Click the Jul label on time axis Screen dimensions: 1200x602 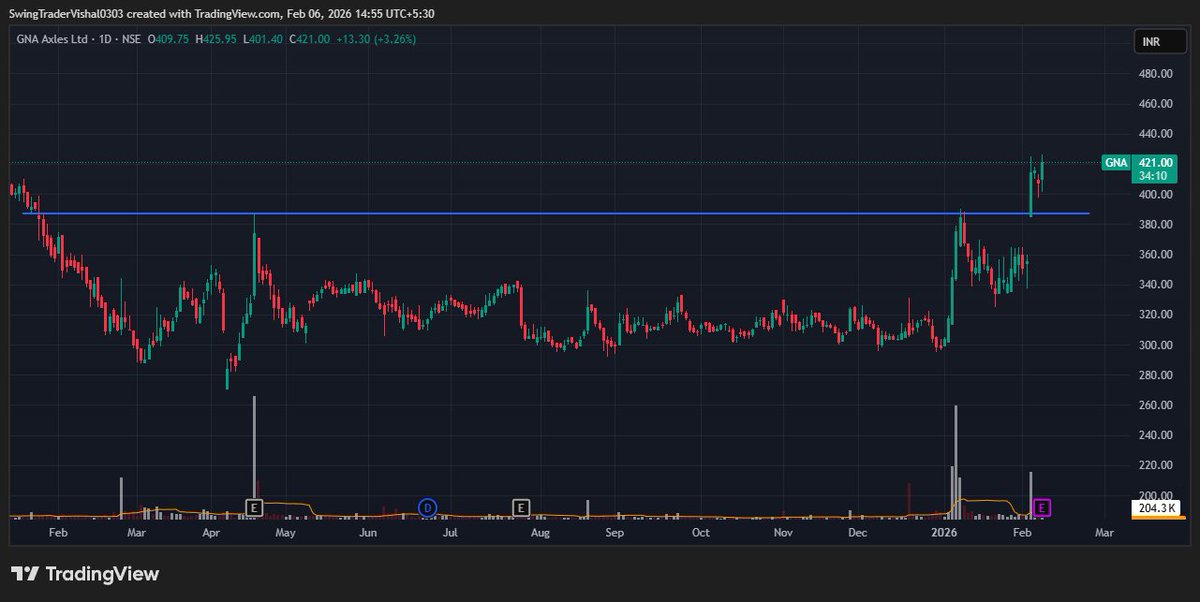point(450,534)
